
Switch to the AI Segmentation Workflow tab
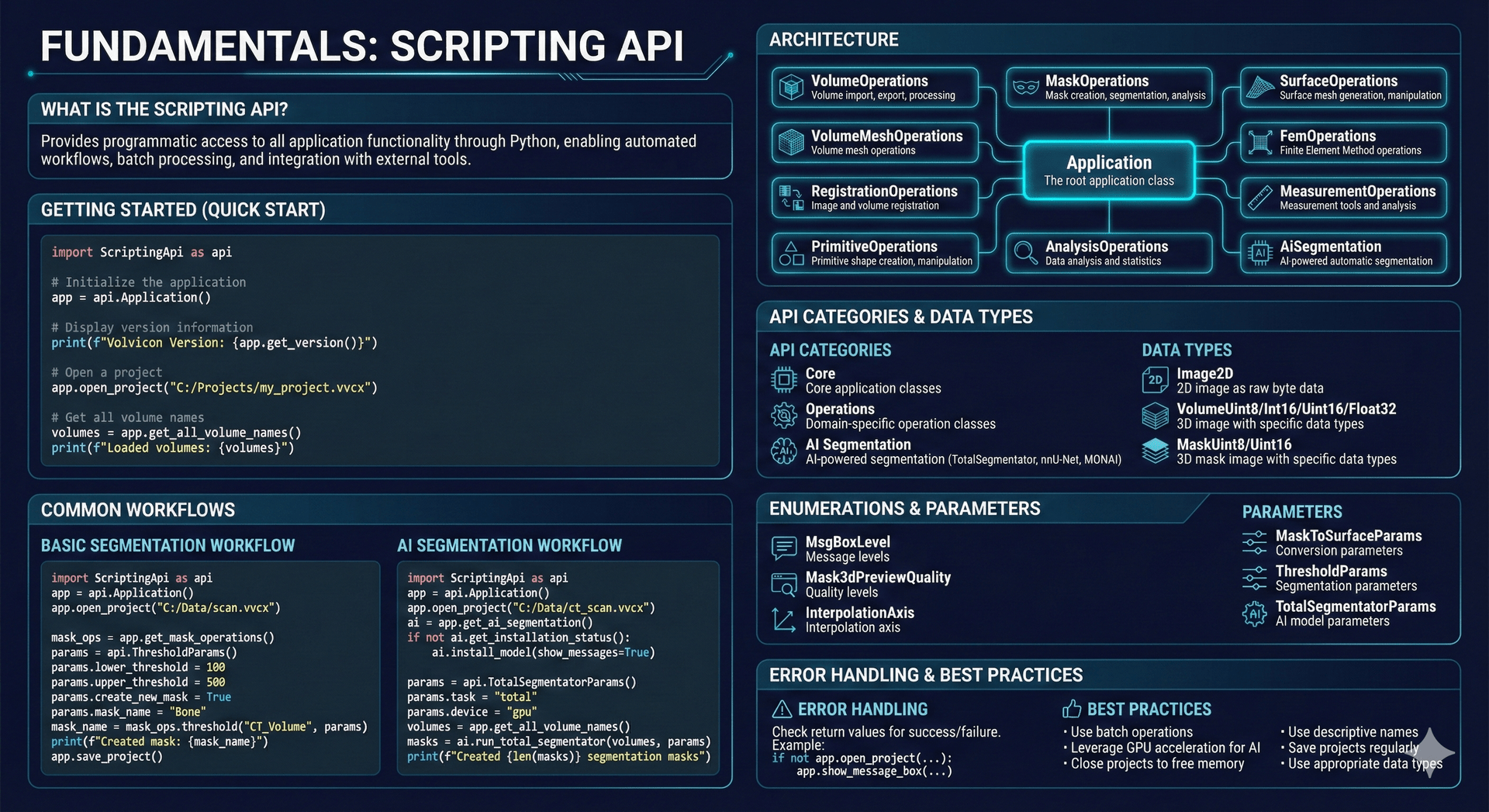point(510,545)
